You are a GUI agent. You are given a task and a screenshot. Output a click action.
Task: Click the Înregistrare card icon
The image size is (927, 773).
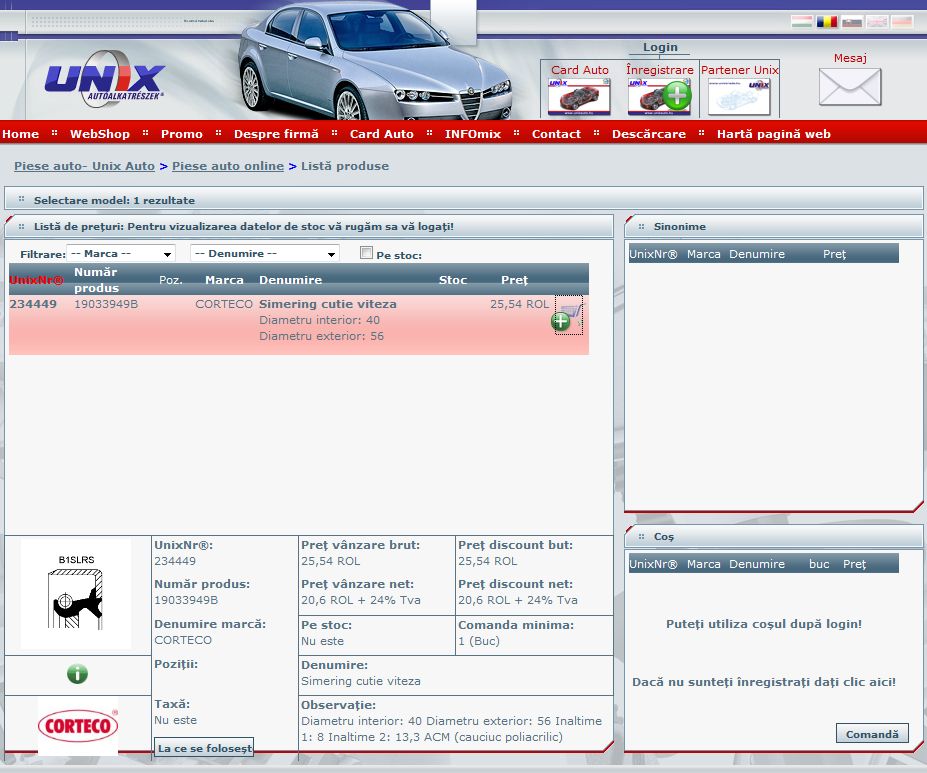point(659,96)
